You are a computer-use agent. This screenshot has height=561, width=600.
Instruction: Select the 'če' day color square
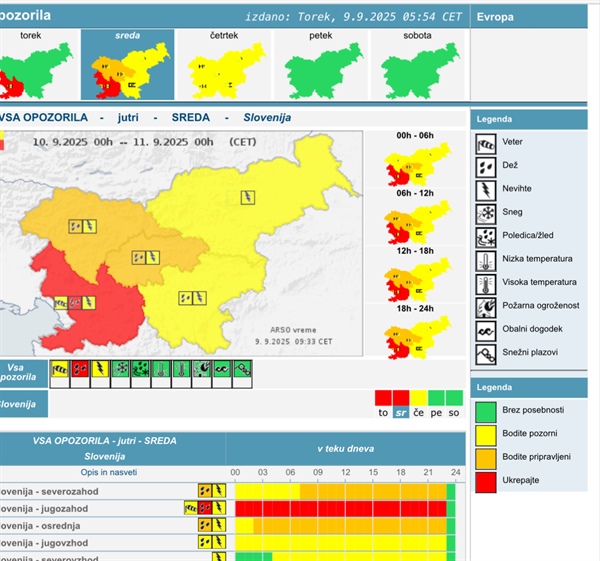pos(419,398)
